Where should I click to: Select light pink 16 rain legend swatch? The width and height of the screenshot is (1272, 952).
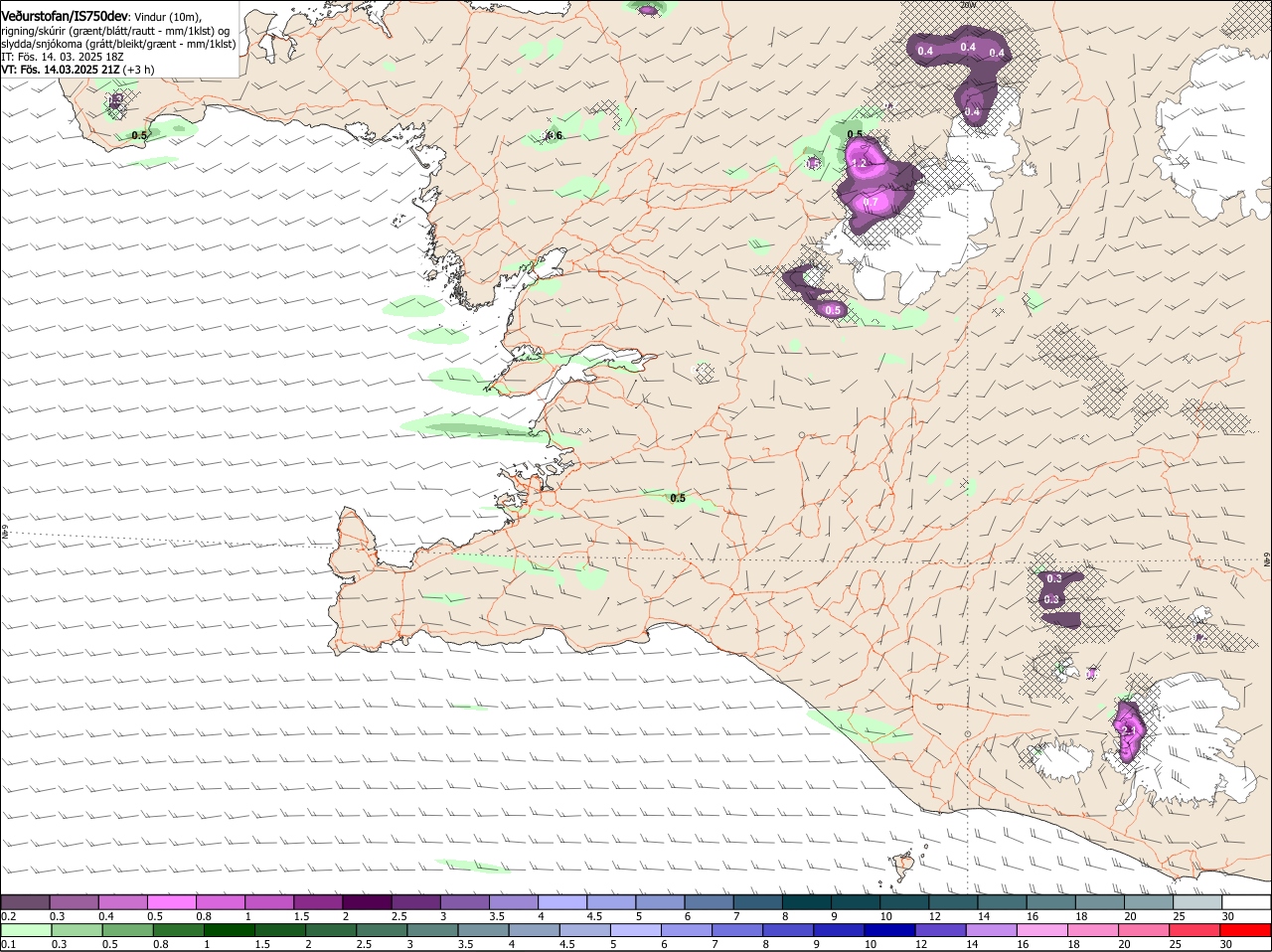tap(1042, 930)
